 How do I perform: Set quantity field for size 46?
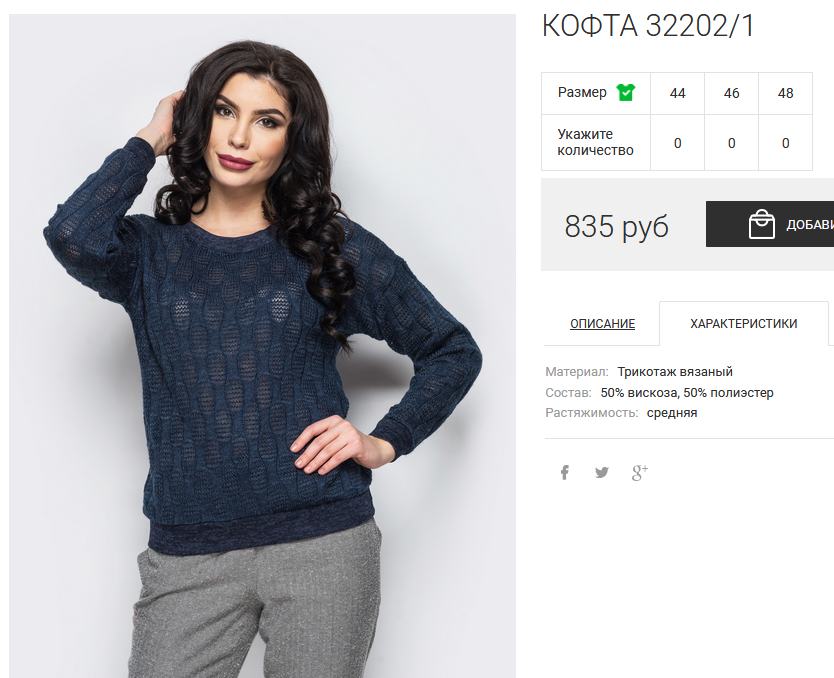731,143
